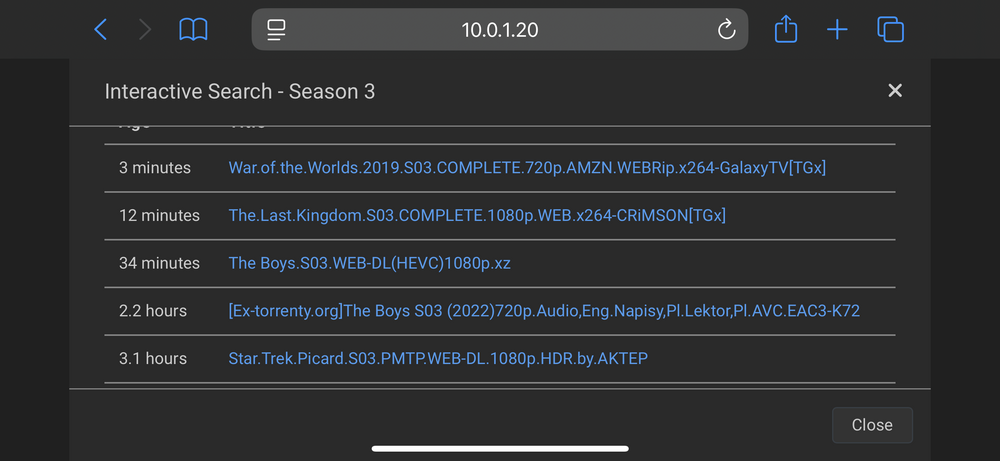Open the share sheet icon

pyautogui.click(x=786, y=29)
